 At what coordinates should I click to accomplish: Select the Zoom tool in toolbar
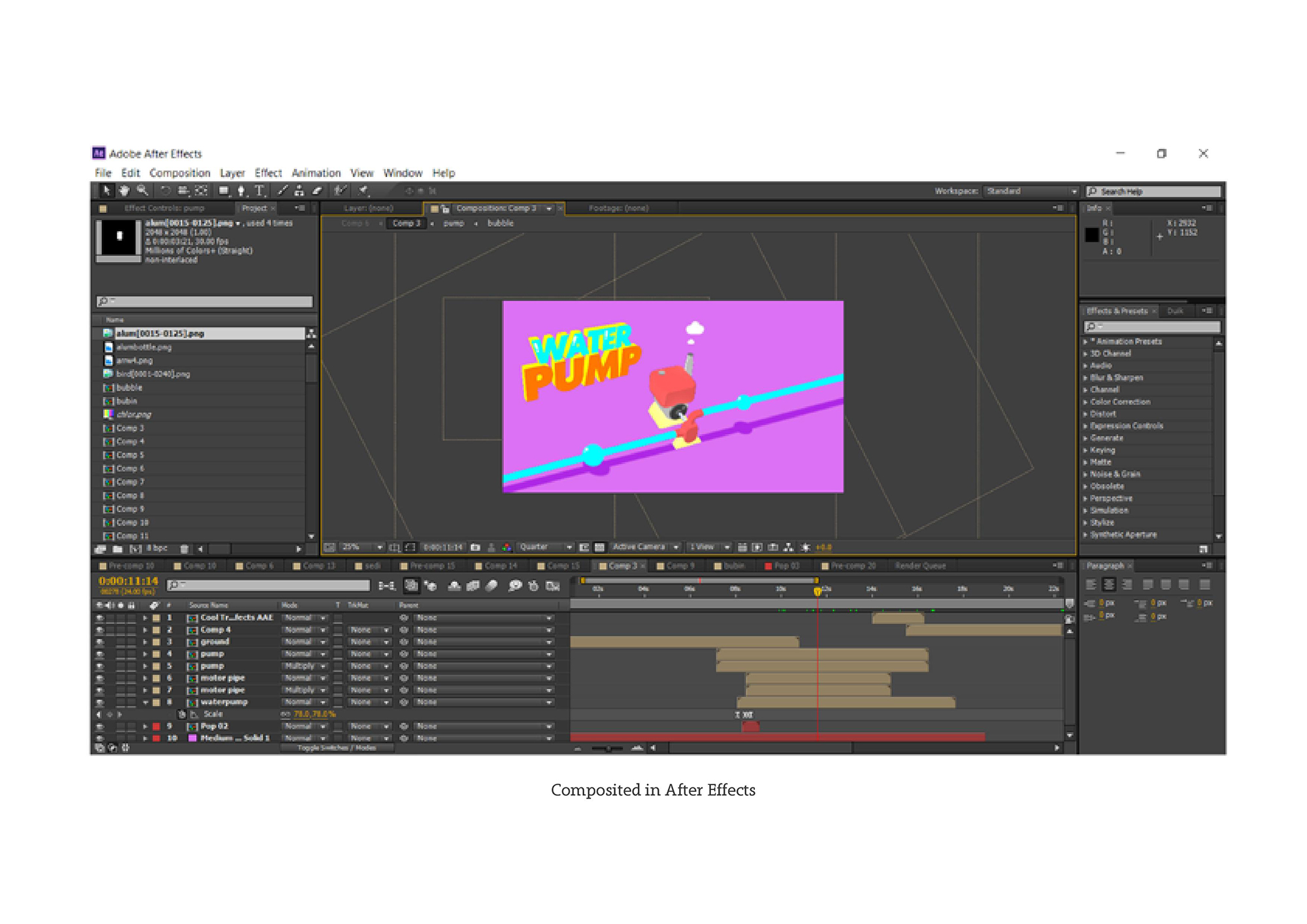(x=142, y=190)
